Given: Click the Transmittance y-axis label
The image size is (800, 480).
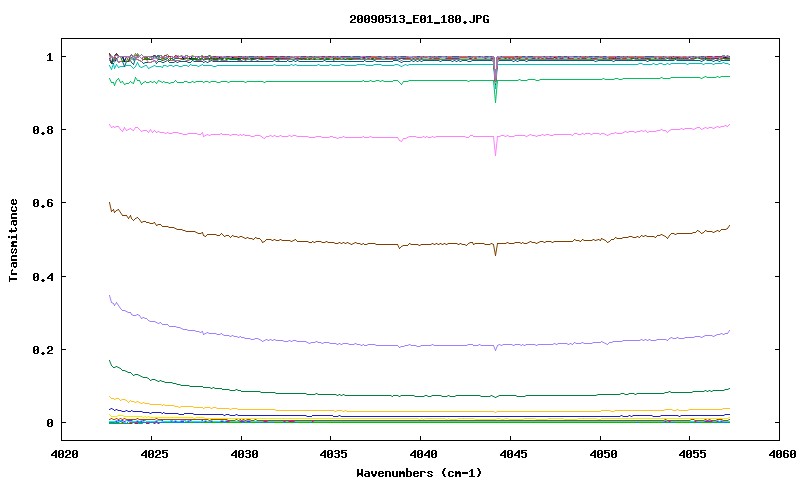Looking at the screenshot, I should [x=13, y=240].
